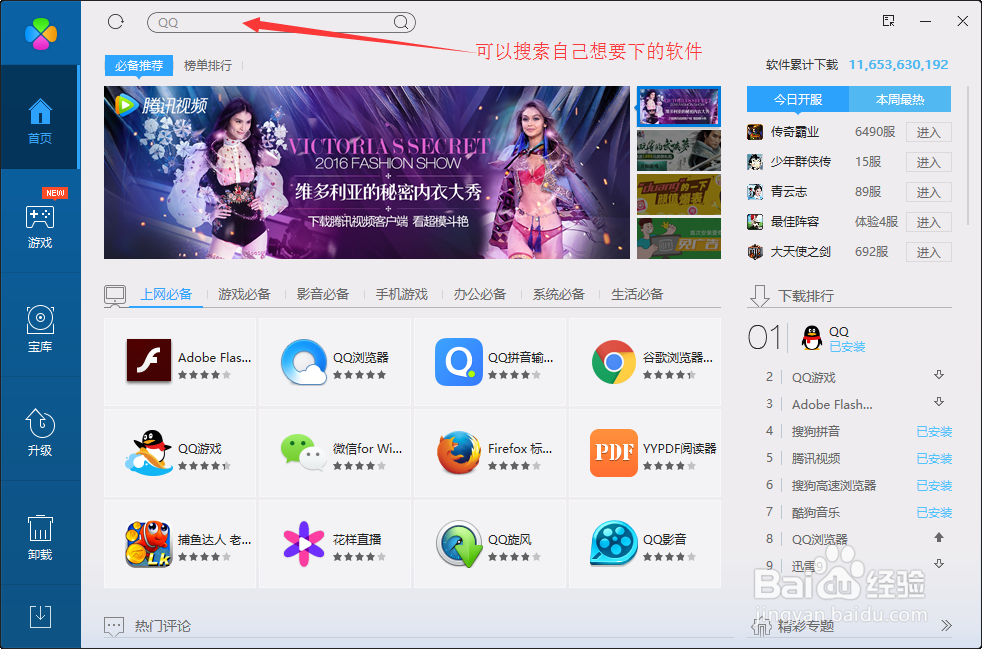Viewport: 982px width, 649px height.
Task: Click the Victoria's Secret main banner
Action: [x=367, y=172]
